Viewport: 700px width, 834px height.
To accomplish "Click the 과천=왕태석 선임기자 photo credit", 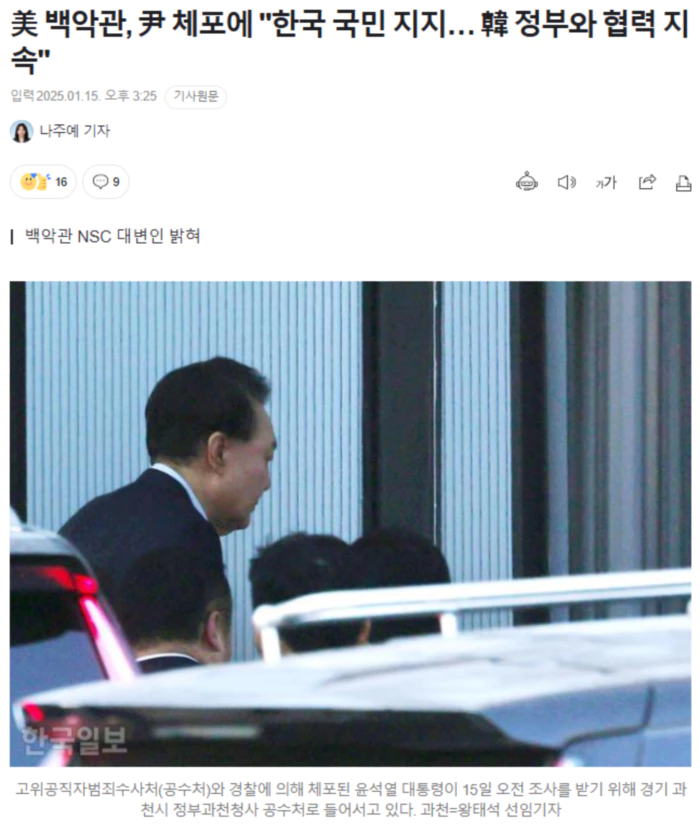I will (490, 810).
